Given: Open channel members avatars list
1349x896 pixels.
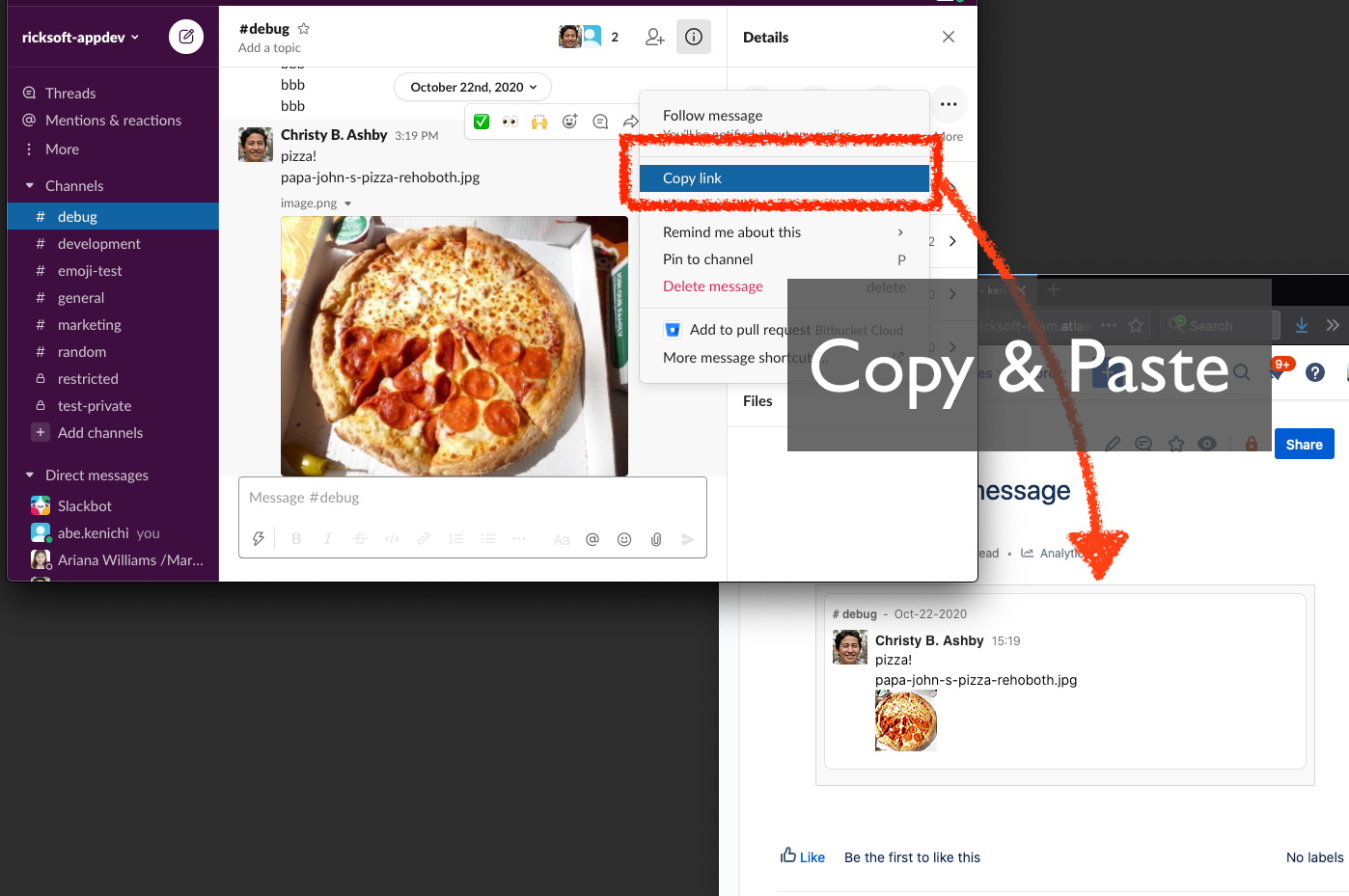Looking at the screenshot, I should click(590, 37).
